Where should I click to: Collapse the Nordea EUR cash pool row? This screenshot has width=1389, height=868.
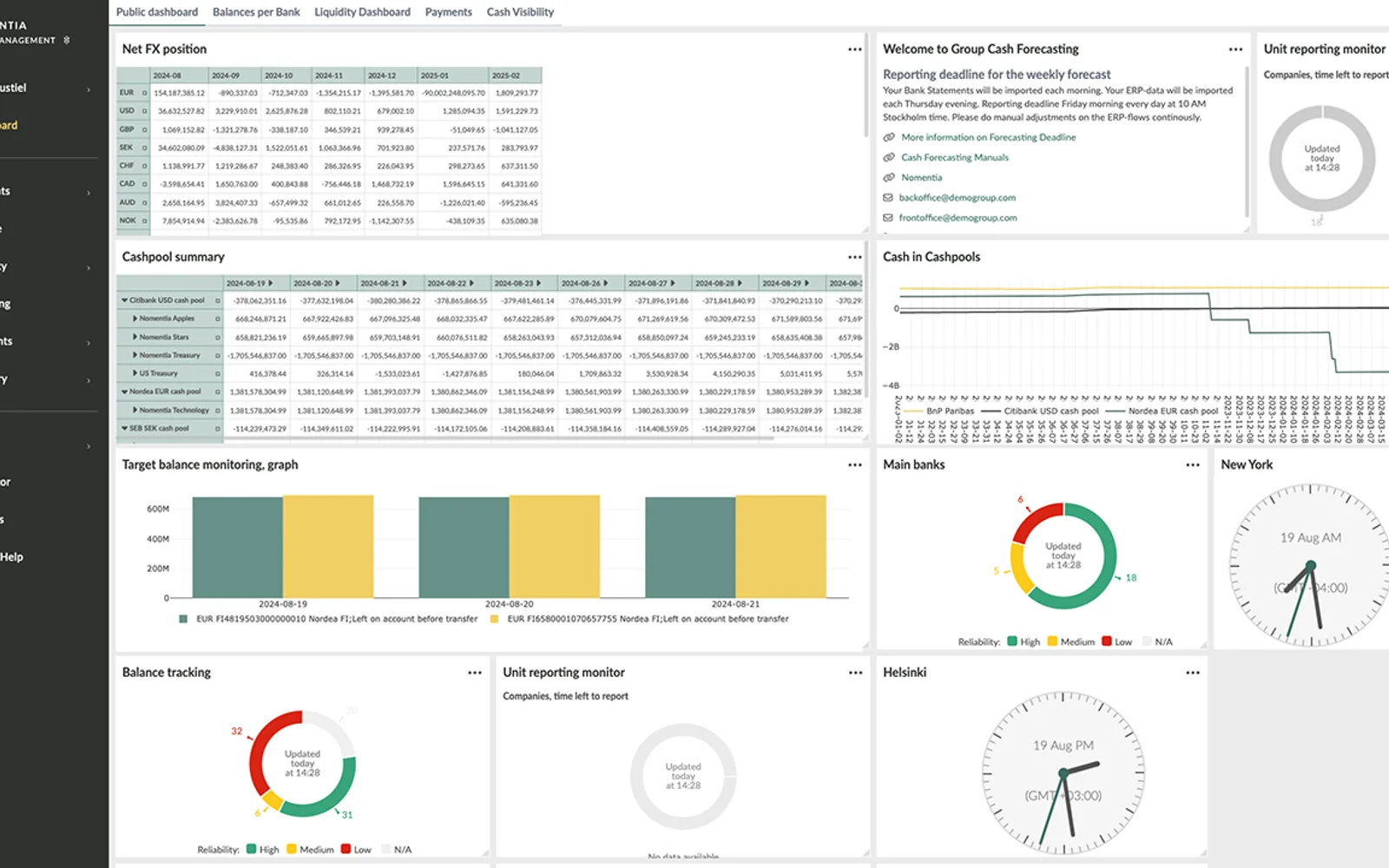(124, 391)
